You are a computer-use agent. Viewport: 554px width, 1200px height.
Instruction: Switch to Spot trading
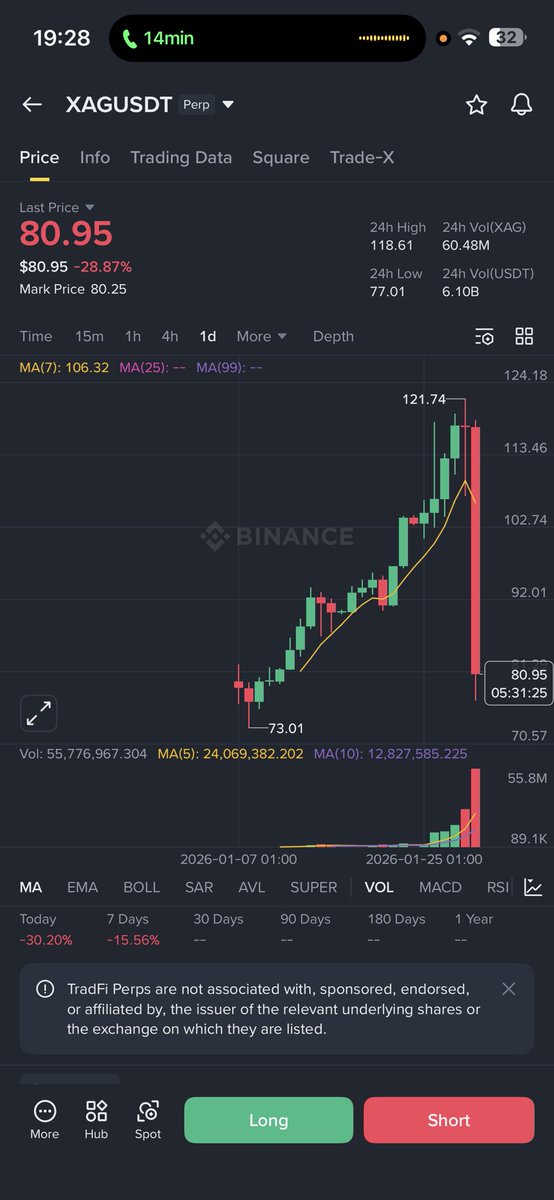tap(148, 1120)
